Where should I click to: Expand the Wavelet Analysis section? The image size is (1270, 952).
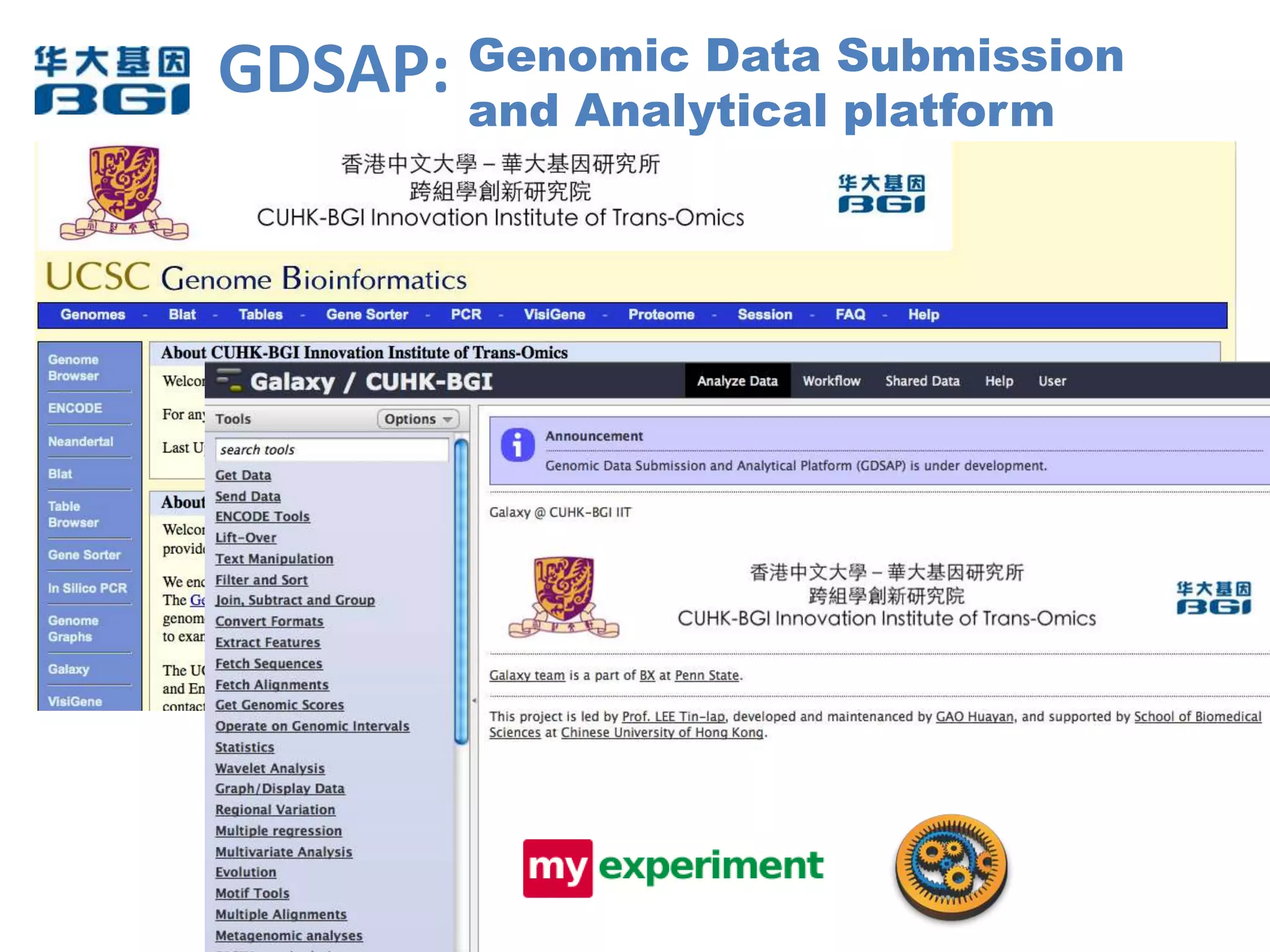270,769
